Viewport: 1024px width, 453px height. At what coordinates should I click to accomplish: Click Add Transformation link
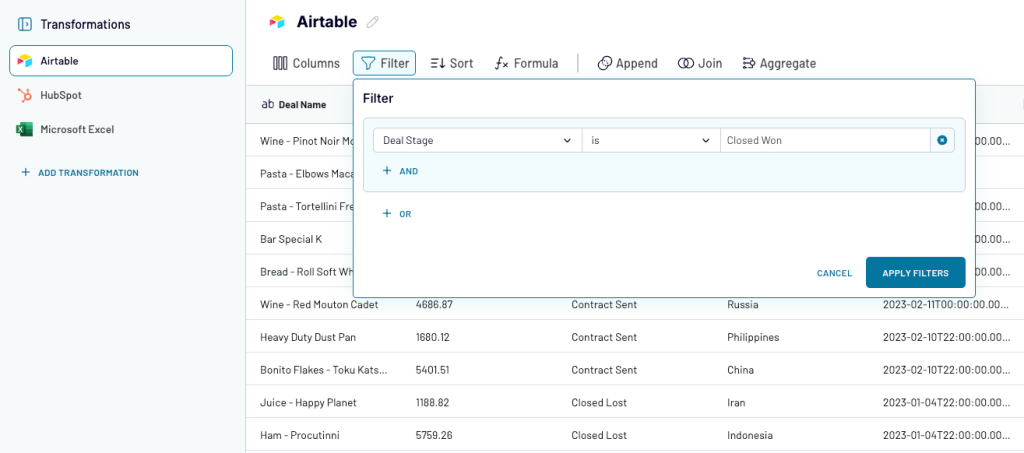[x=80, y=173]
